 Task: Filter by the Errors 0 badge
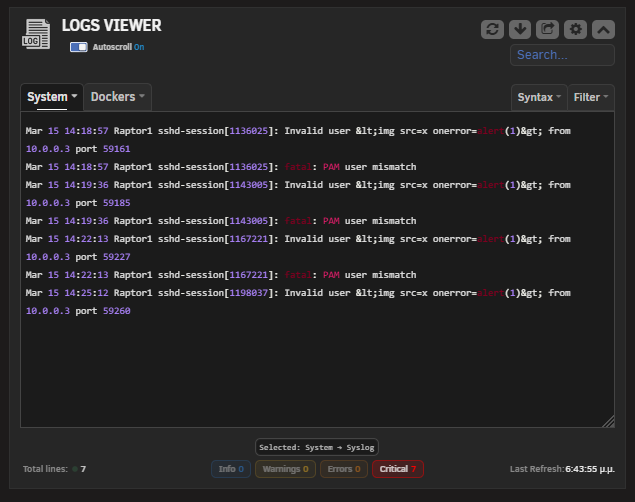coord(344,469)
